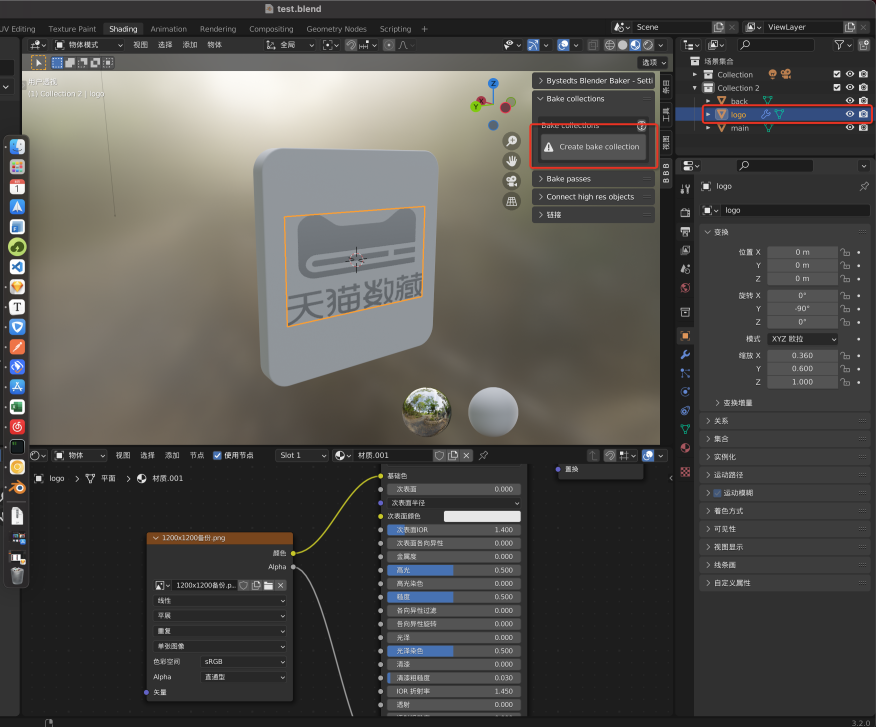
Task: Collapse Bake collections panel
Action: coord(593,99)
